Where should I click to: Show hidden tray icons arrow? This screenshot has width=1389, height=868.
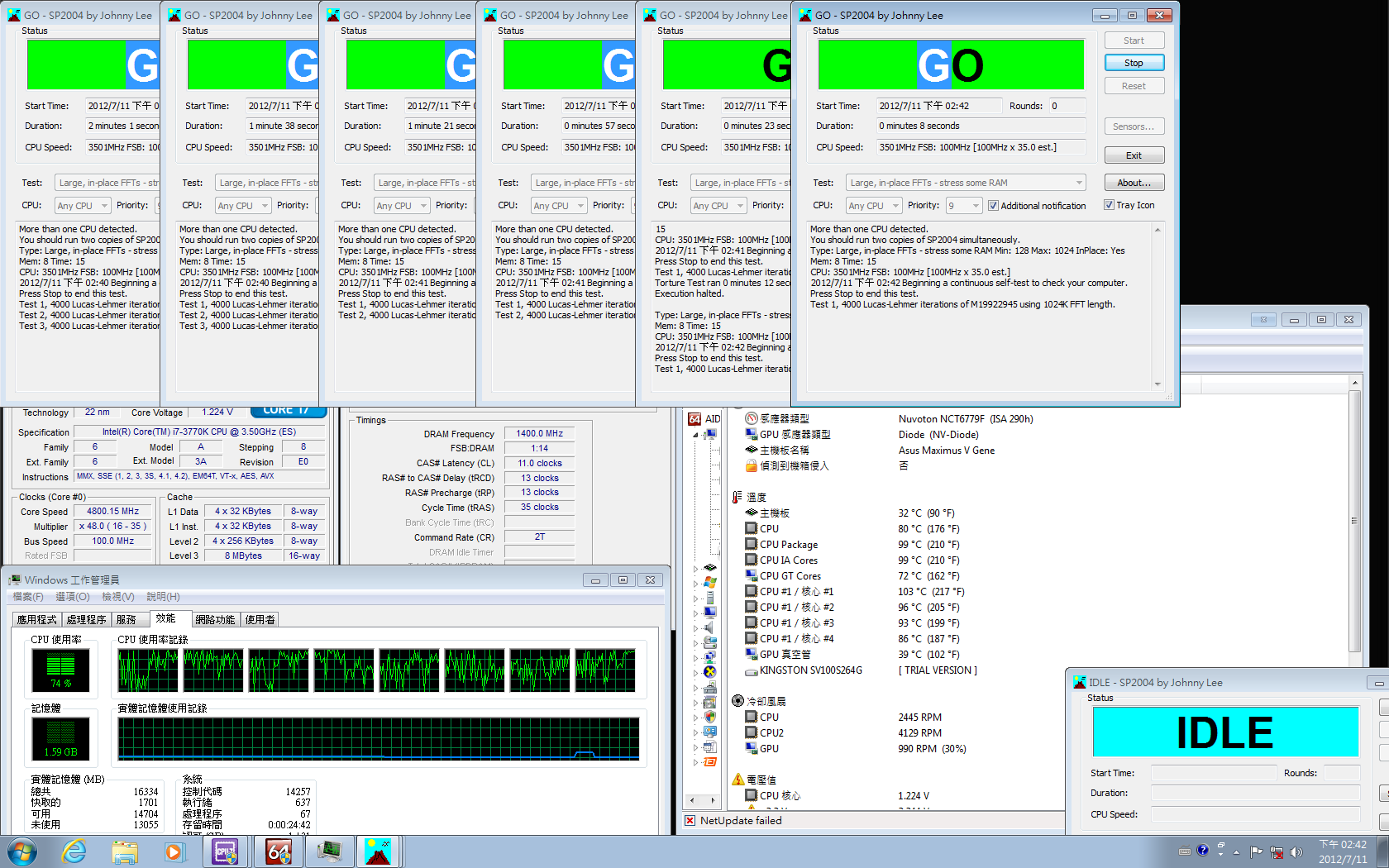1236,851
